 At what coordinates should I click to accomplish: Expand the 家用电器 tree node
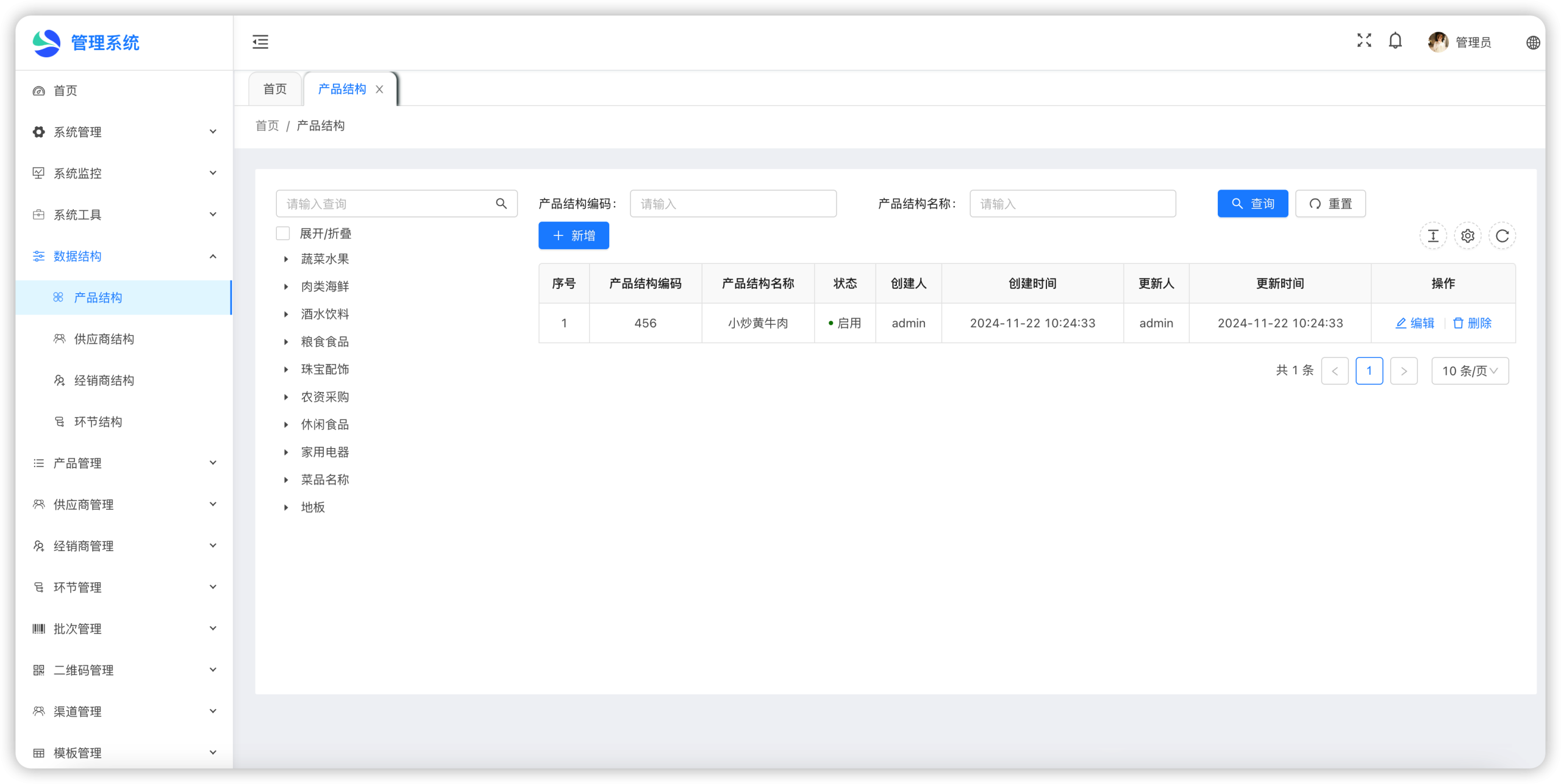tap(286, 452)
